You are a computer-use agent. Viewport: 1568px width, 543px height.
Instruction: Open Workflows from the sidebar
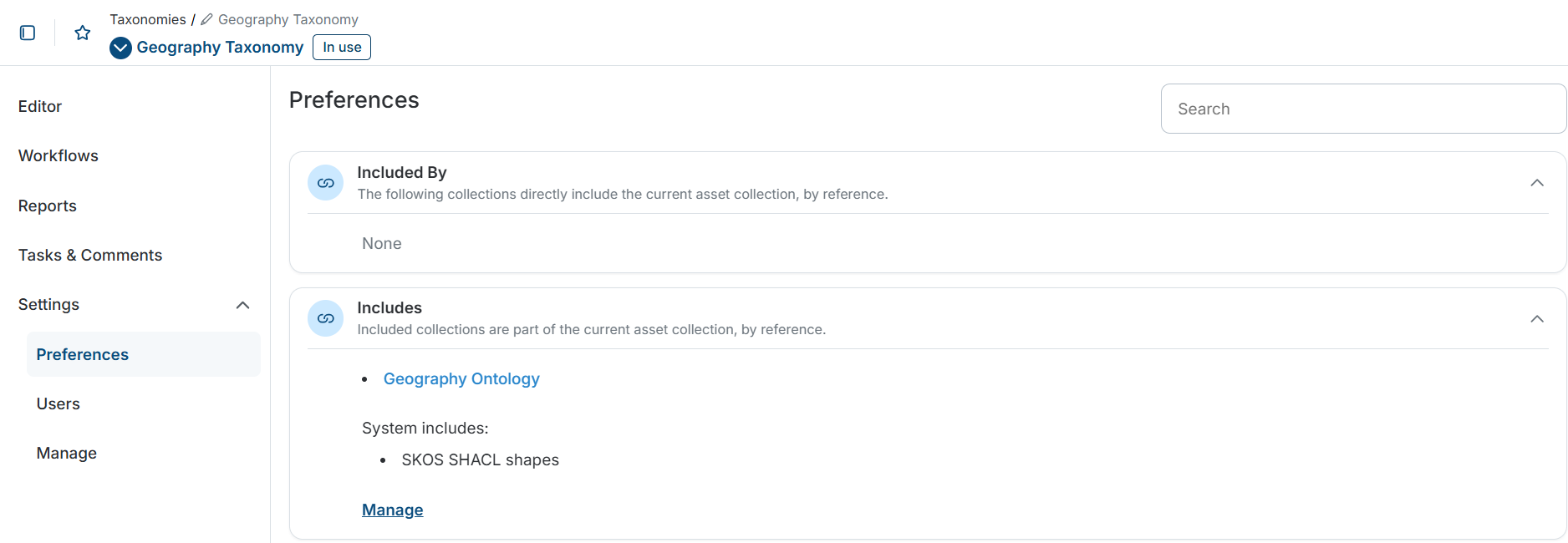click(x=58, y=155)
